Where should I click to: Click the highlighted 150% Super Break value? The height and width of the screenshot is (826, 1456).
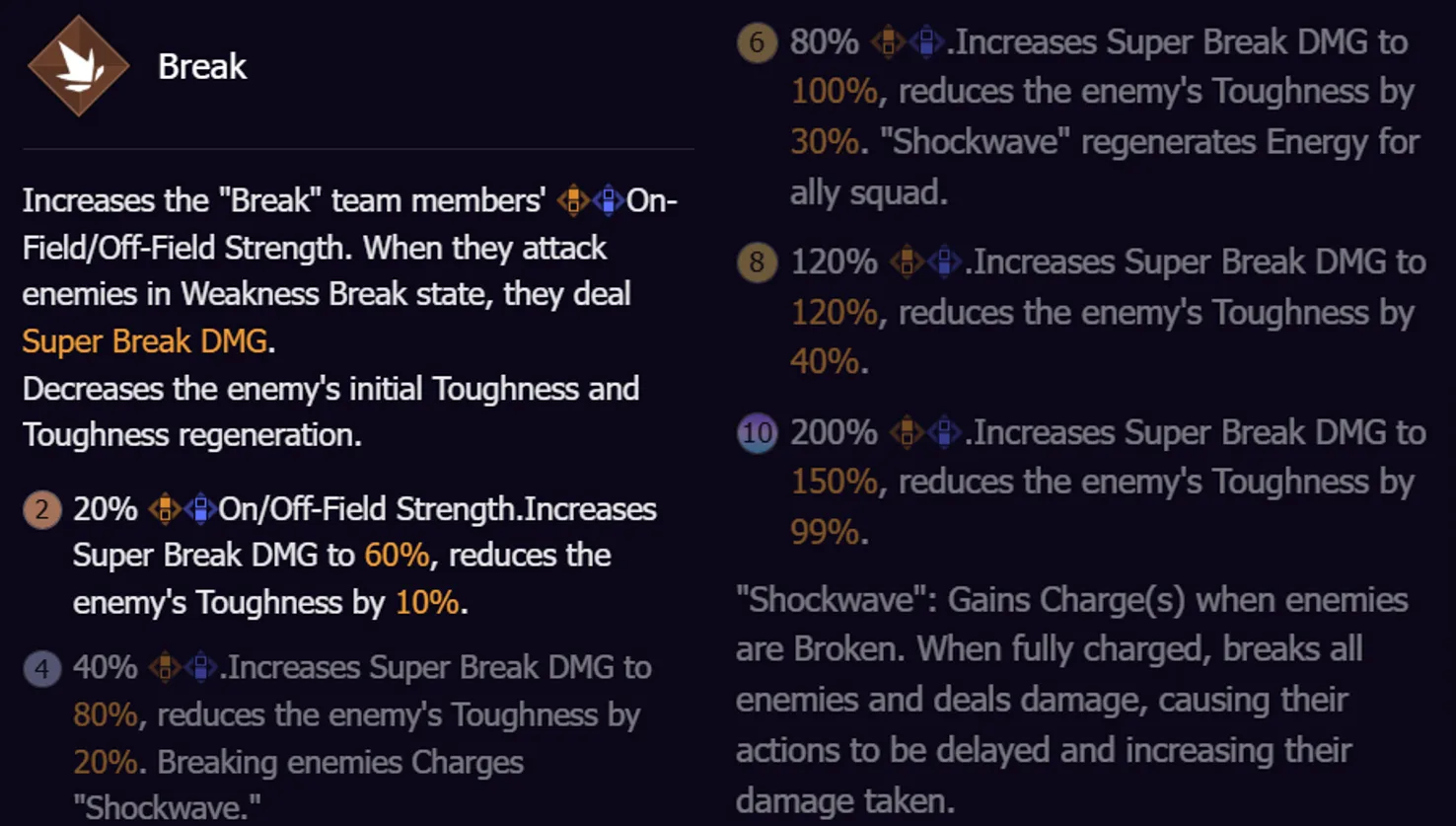(x=834, y=482)
